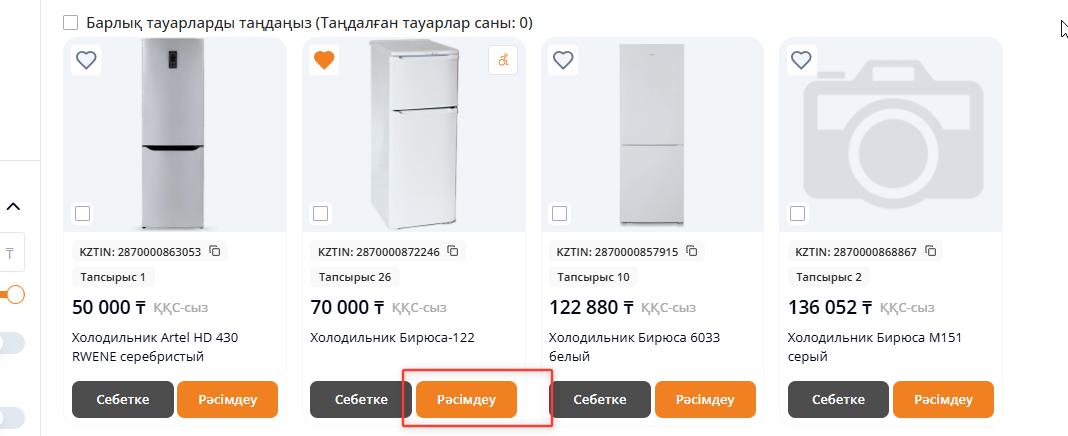1068x436 pixels.
Task: Select the Artel HD 430 product checkbox
Action: pos(82,213)
